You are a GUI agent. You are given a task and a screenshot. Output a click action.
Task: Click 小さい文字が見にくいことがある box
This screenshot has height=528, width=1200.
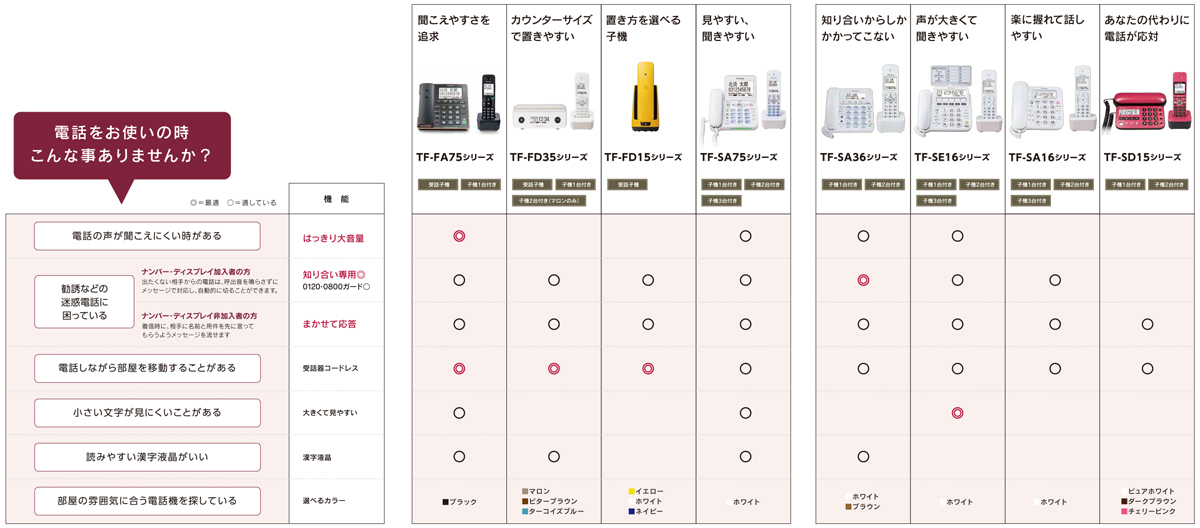click(147, 412)
